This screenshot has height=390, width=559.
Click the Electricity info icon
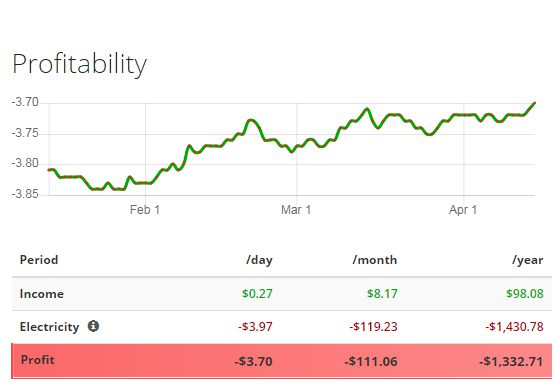click(x=93, y=326)
